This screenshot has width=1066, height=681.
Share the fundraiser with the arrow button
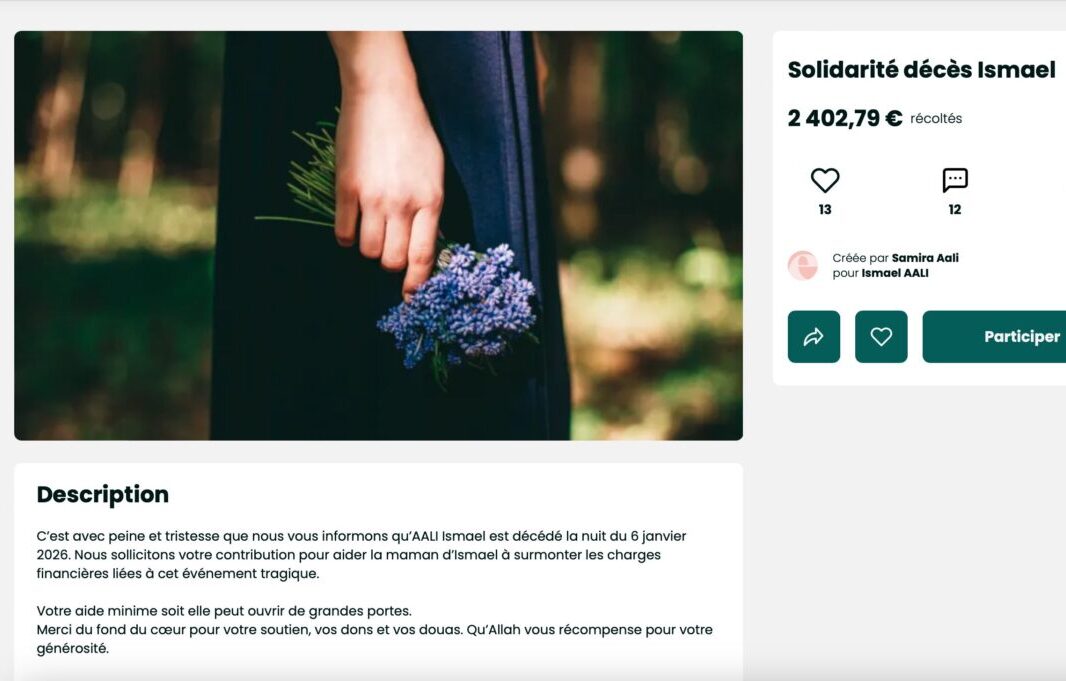point(814,337)
